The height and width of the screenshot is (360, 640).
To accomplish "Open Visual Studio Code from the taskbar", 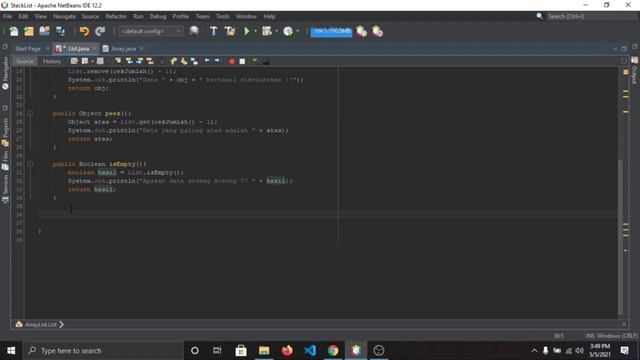I will [310, 351].
